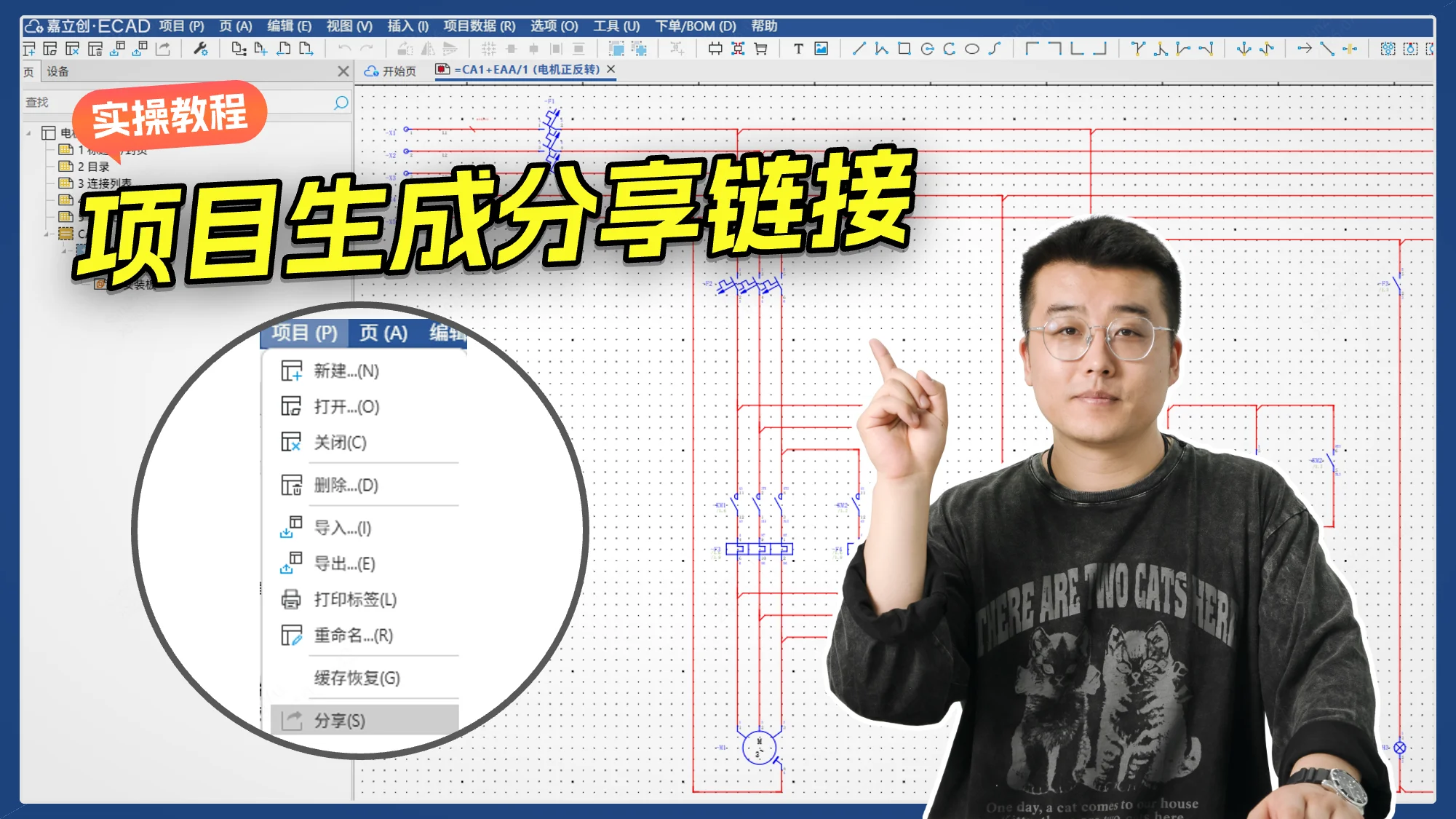1456x819 pixels.
Task: Open settings with the wrench icon
Action: point(201,49)
